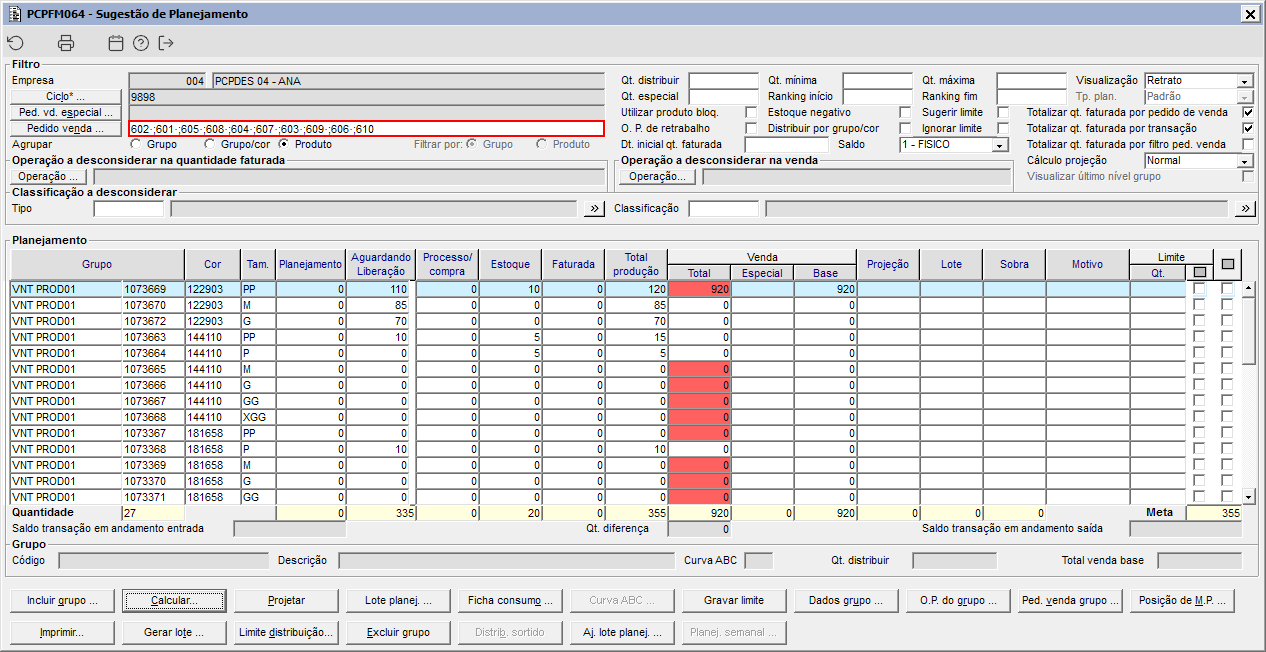Click Gerar lote ... button
Screen dimensions: 1266x652
[174, 633]
